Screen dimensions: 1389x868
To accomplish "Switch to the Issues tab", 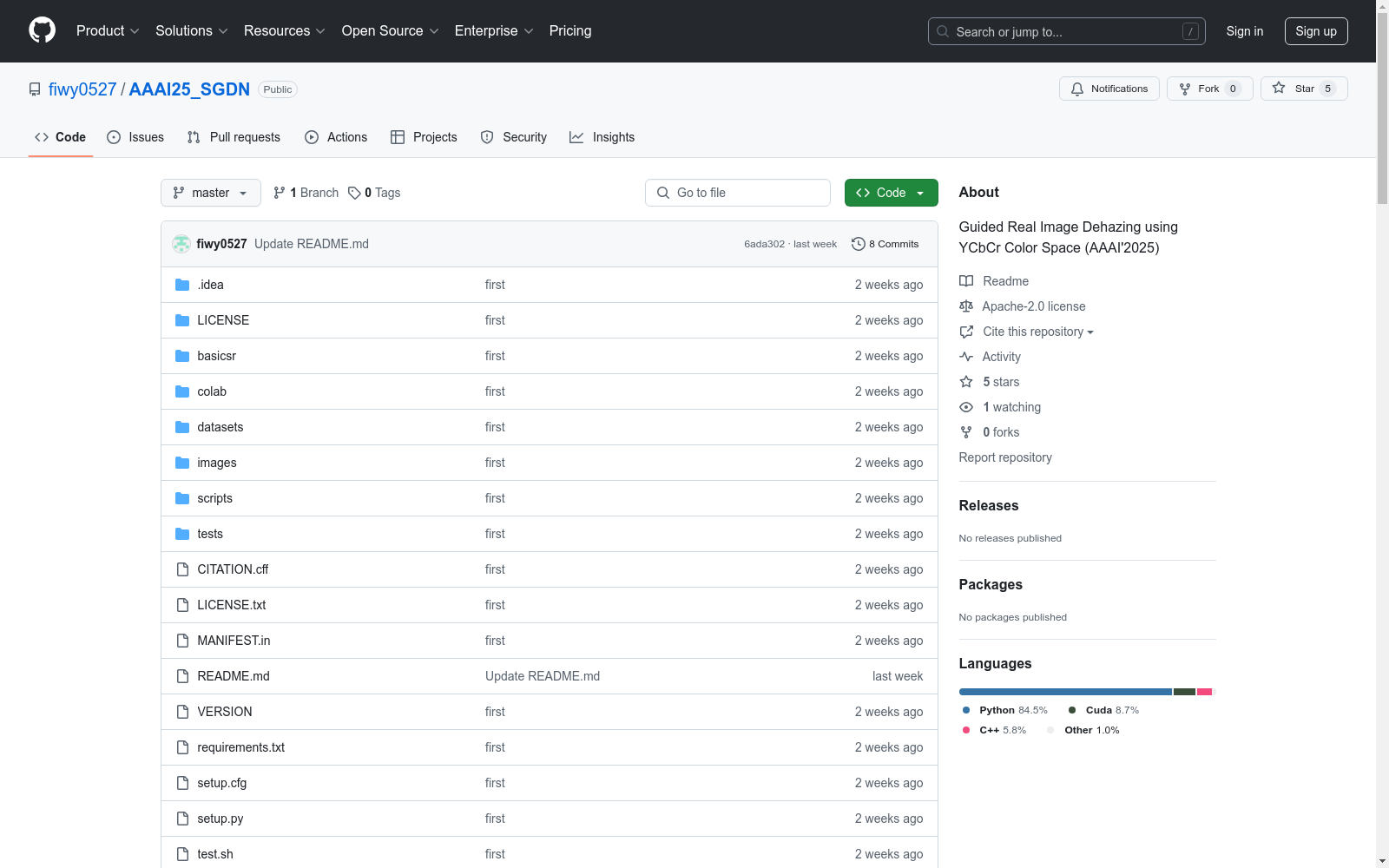I will coord(135,137).
